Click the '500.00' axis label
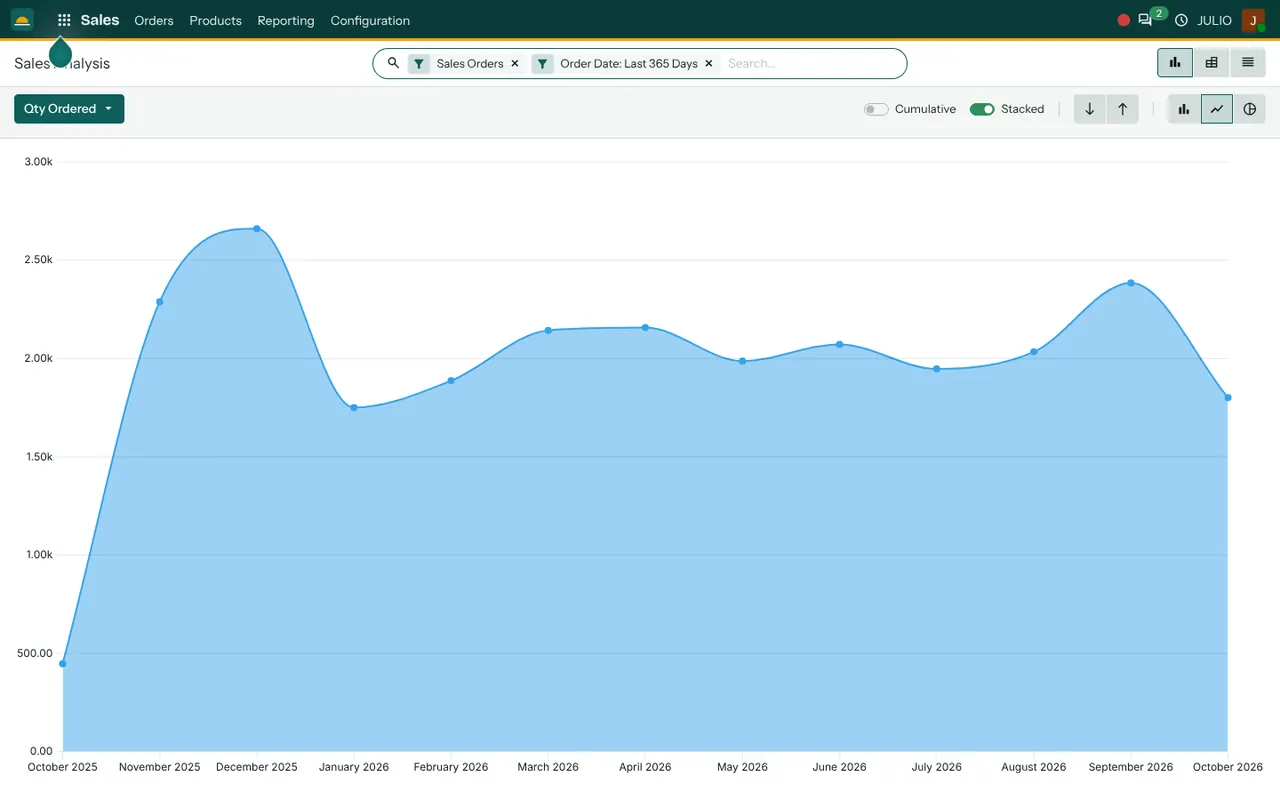The width and height of the screenshot is (1280, 800). pyautogui.click(x=35, y=653)
